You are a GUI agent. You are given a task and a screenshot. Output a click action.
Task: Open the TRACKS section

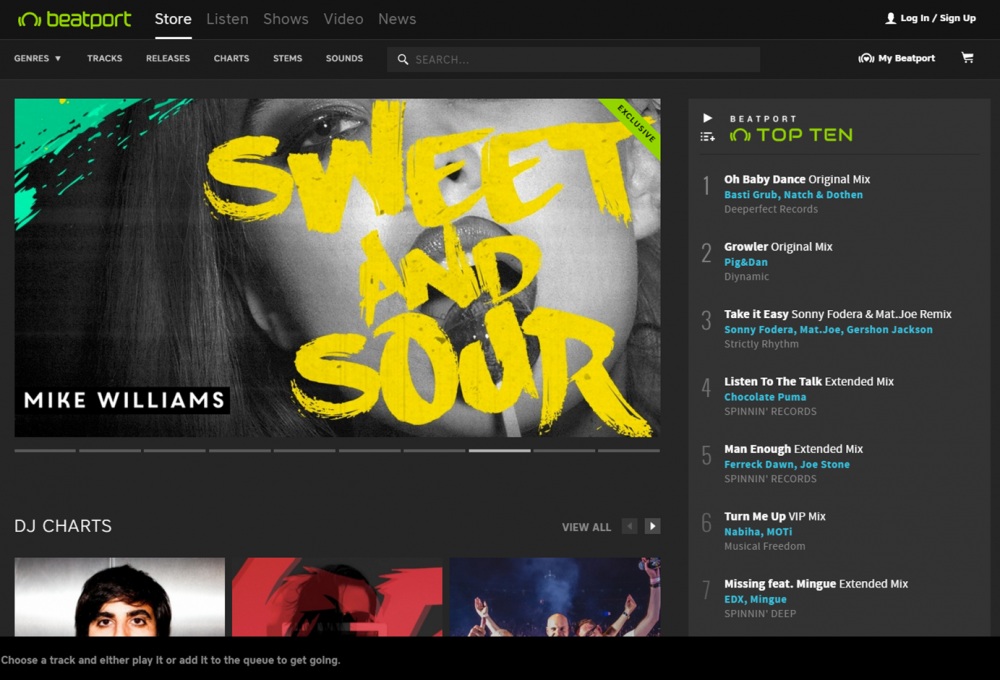click(x=104, y=58)
